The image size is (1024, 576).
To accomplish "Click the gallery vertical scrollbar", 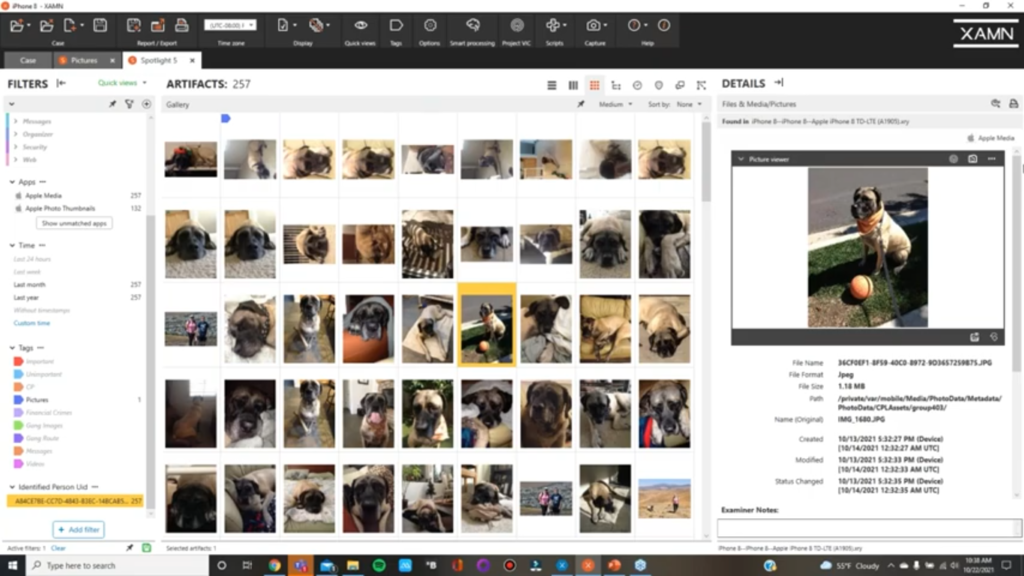I will (706, 162).
